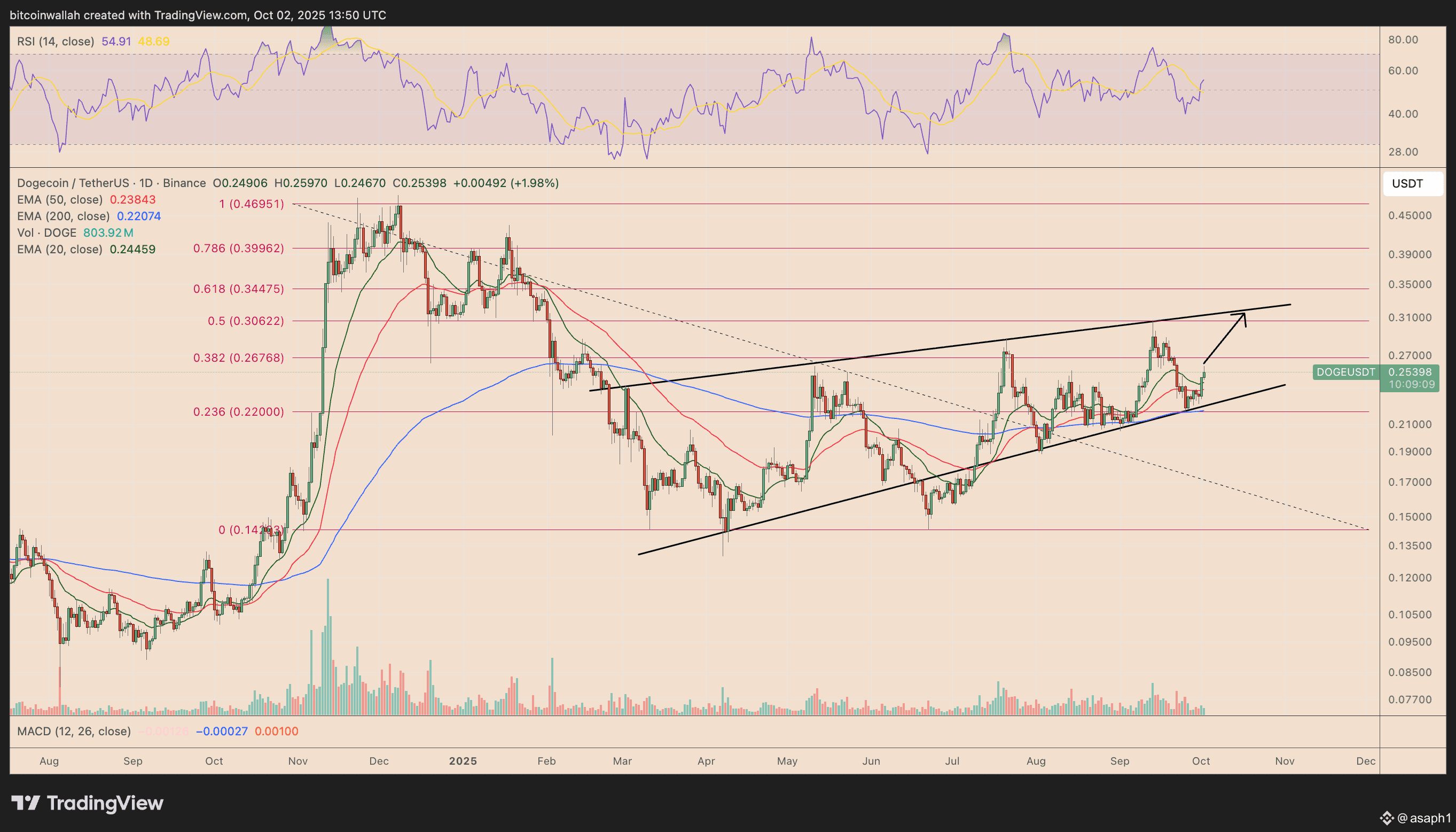Click the tallest November volume bar
This screenshot has height=832, width=1456.
[x=328, y=646]
